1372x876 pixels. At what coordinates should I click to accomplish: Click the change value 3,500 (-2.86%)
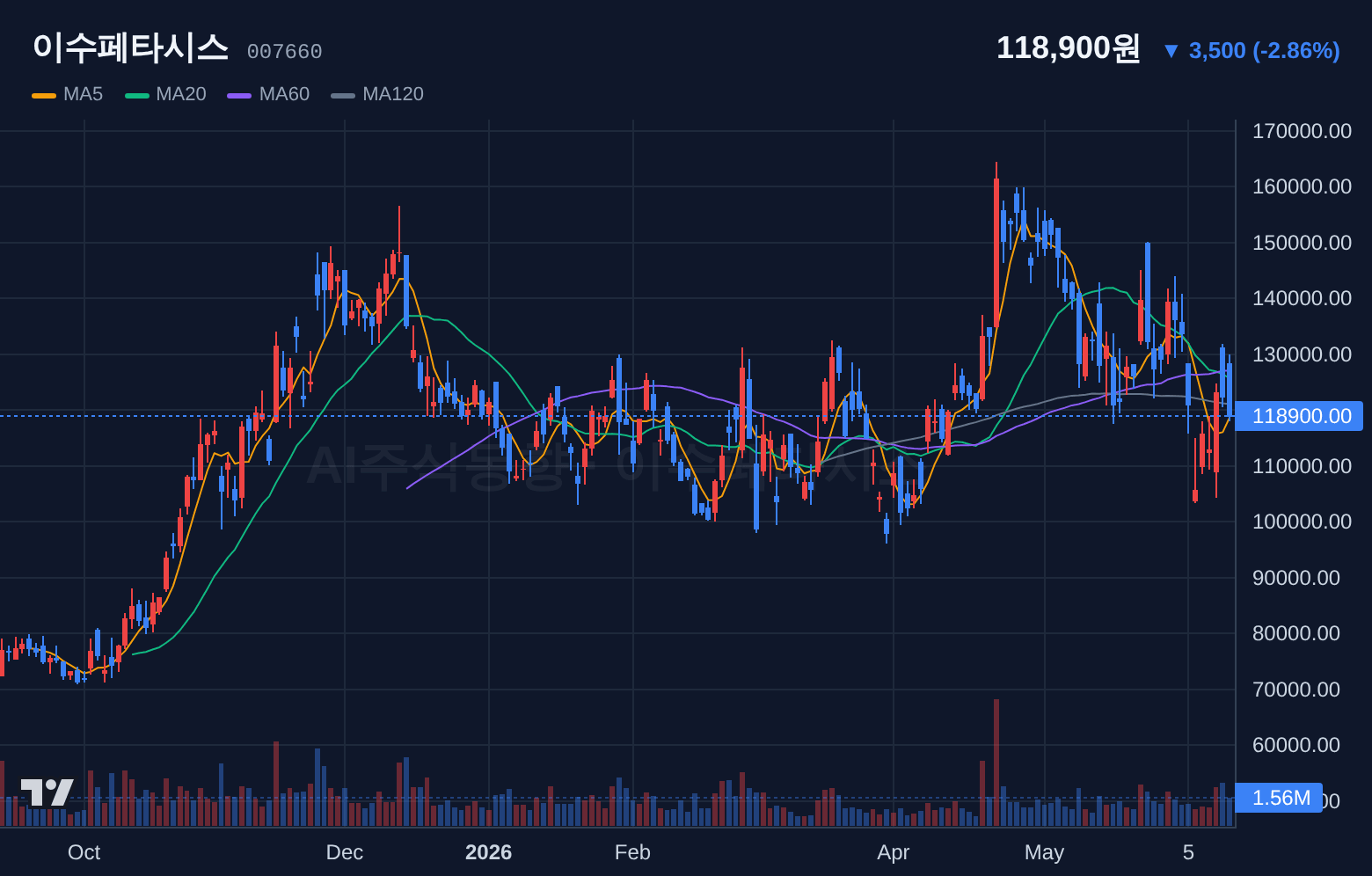pos(1264,51)
